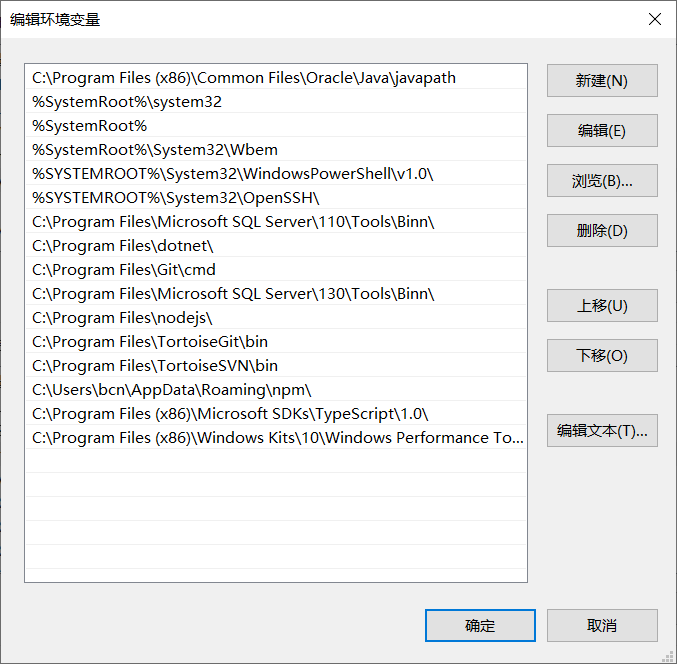Screen dimensions: 677x664
Task: Select the Oracle\Java\javapath entry
Action: tap(276, 78)
